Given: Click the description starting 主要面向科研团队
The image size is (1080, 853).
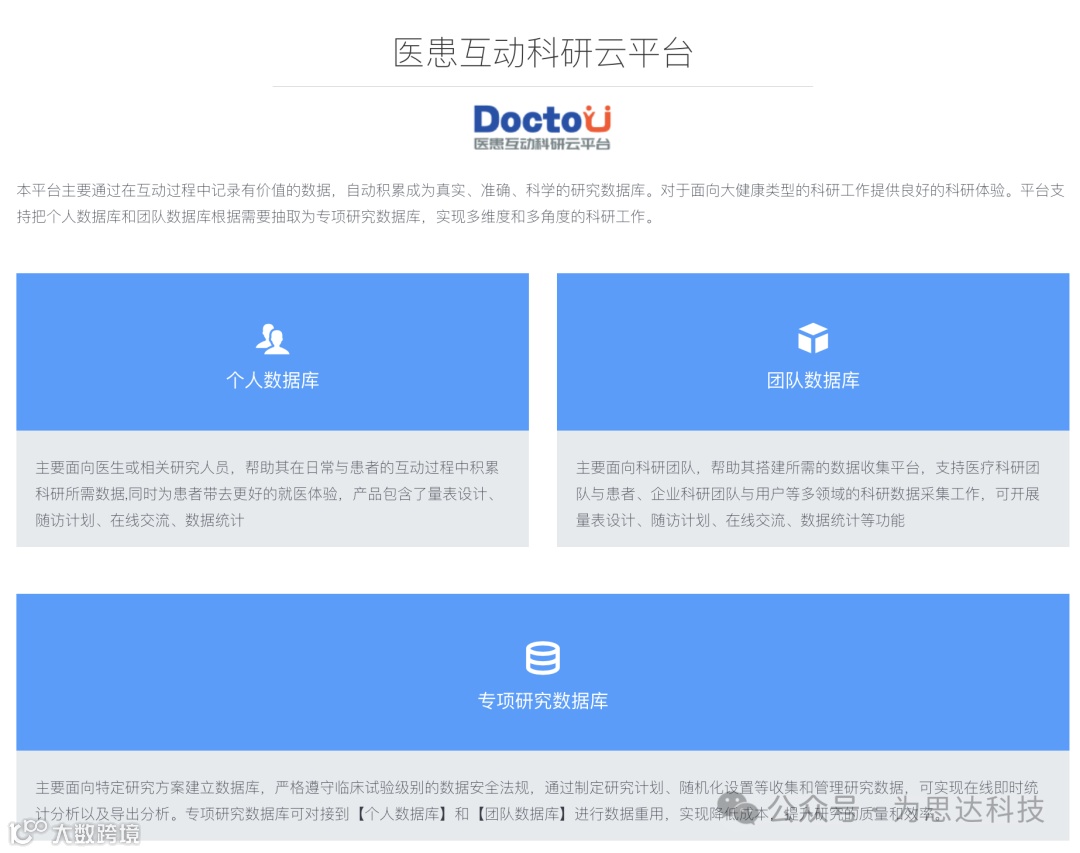Looking at the screenshot, I should [x=808, y=494].
